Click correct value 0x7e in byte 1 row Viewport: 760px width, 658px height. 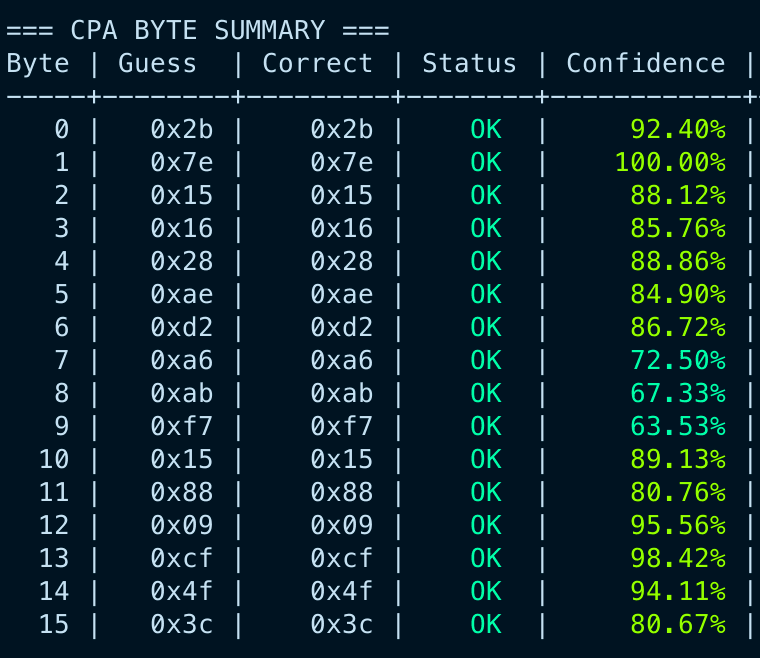[342, 162]
